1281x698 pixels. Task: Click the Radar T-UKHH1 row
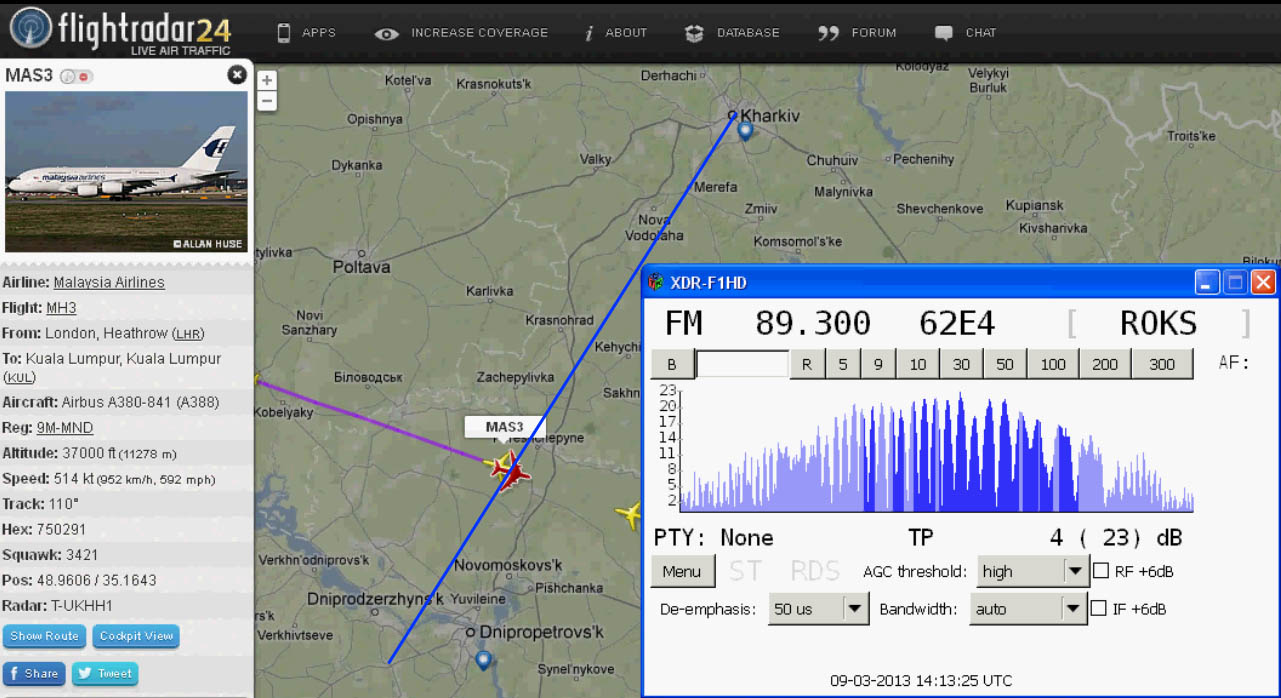[127, 605]
